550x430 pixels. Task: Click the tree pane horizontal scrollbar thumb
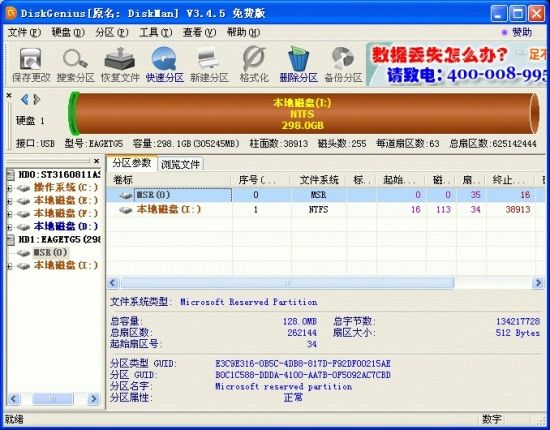click(x=53, y=399)
